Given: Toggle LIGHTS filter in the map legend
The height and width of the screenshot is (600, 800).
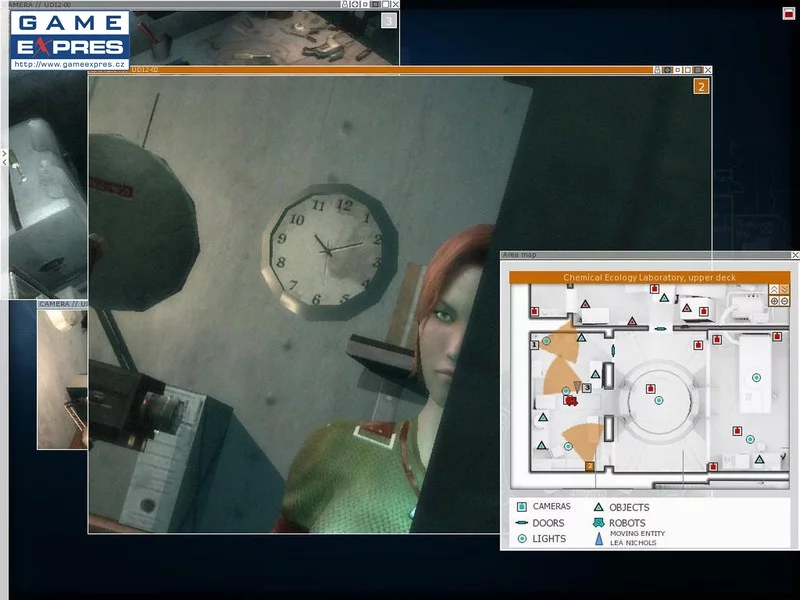Looking at the screenshot, I should pos(521,539).
